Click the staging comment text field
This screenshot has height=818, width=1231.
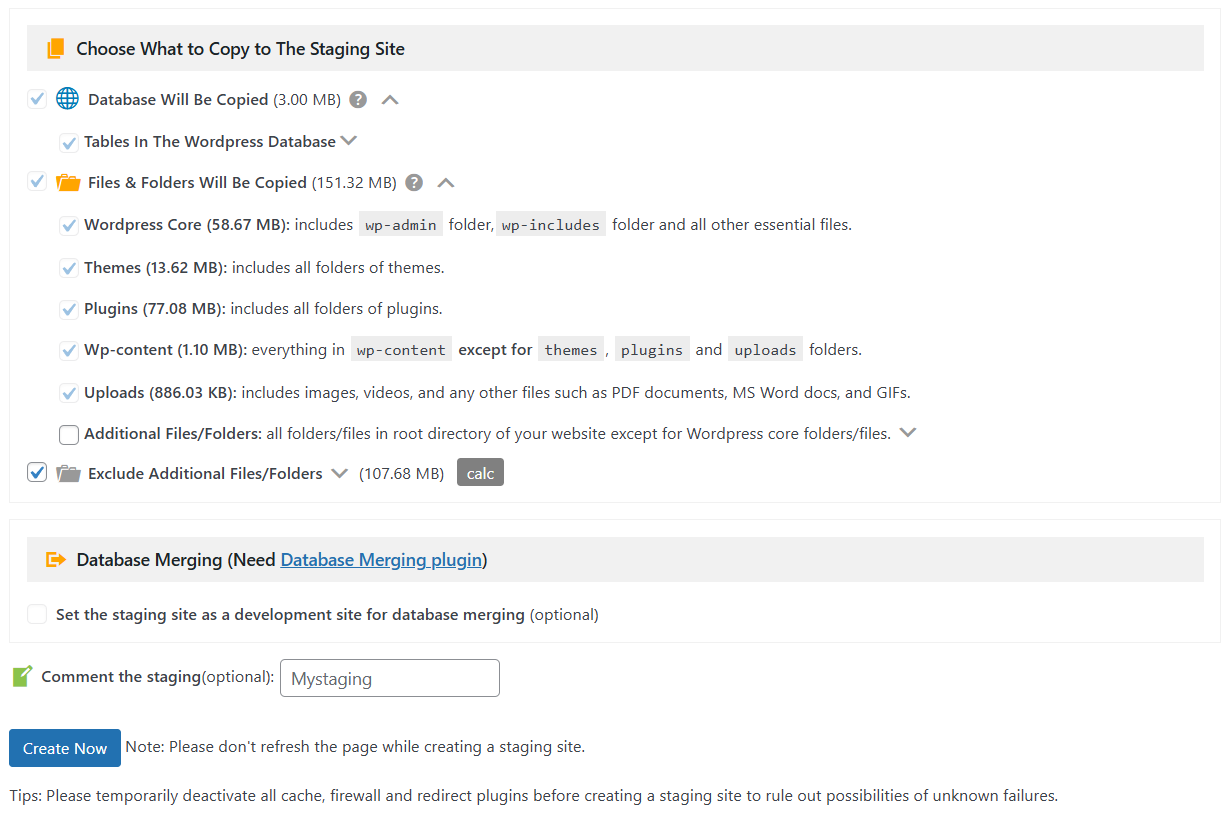389,678
